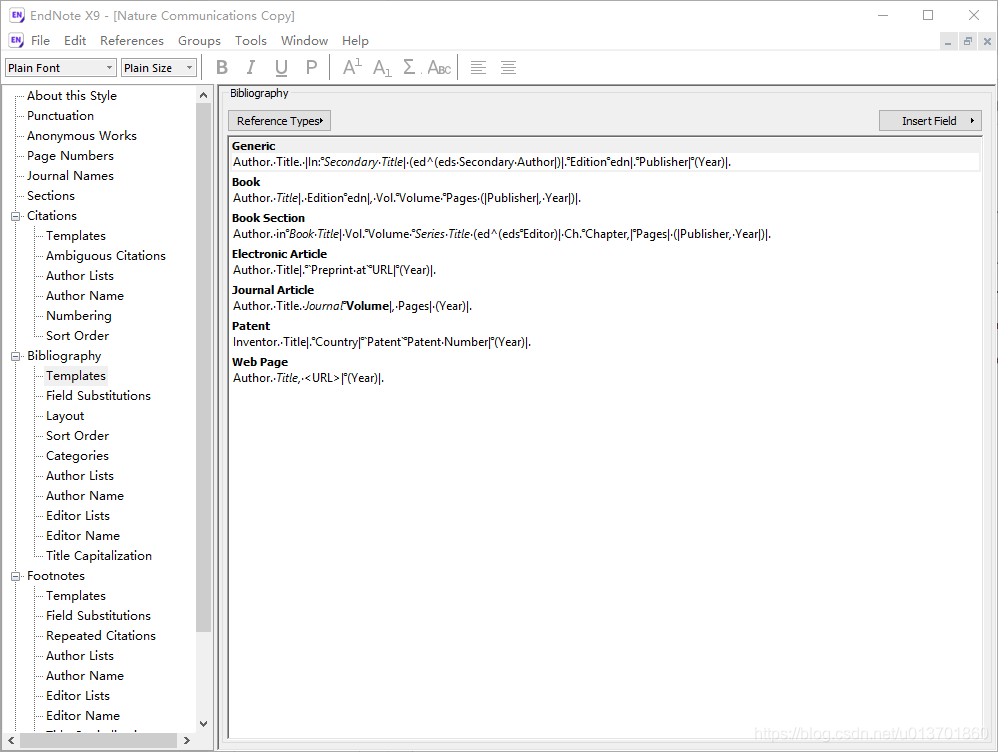Toggle Bold formatting in toolbar
The height and width of the screenshot is (752, 998).
(221, 67)
